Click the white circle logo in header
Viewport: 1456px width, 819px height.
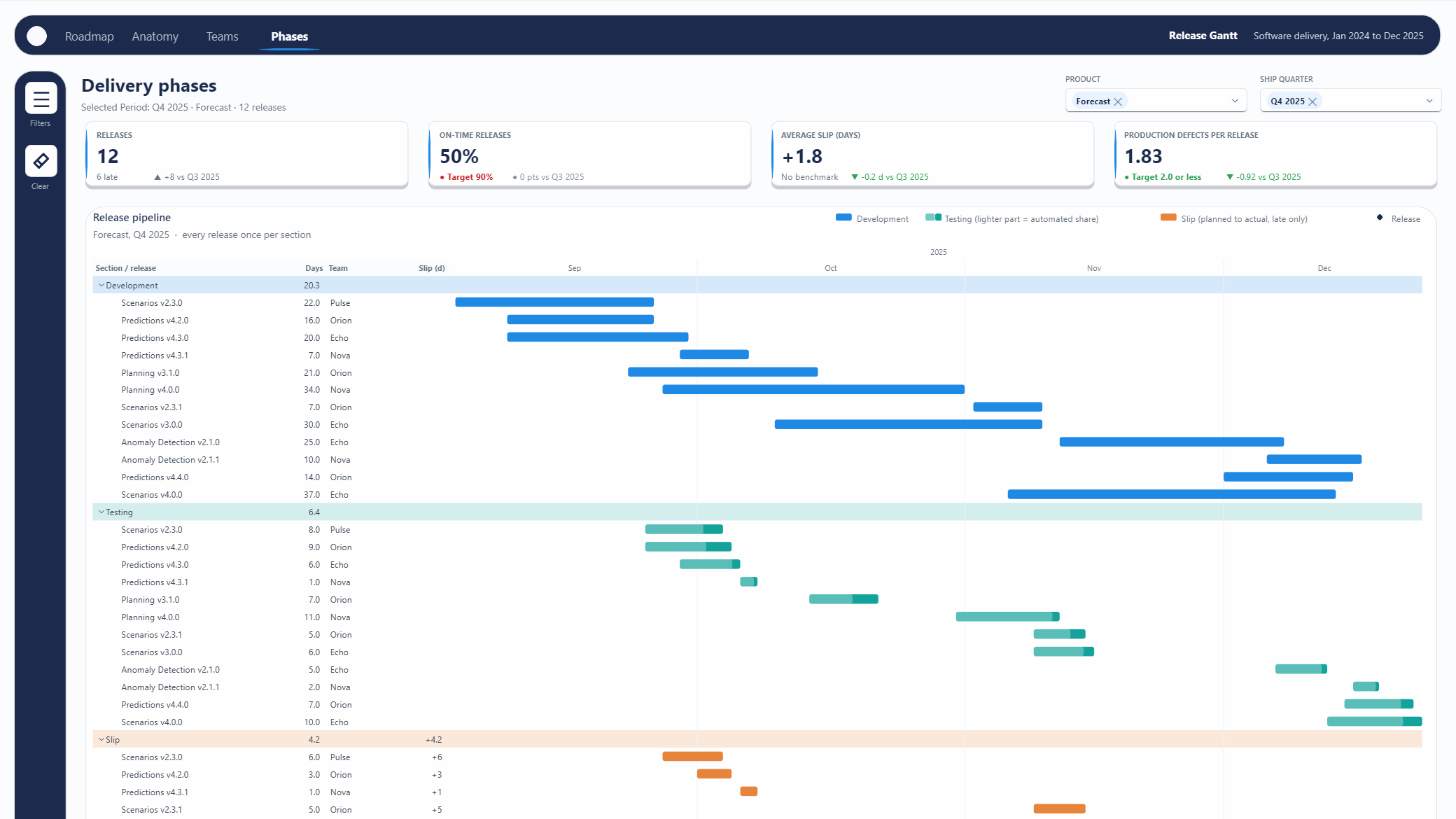(x=37, y=36)
